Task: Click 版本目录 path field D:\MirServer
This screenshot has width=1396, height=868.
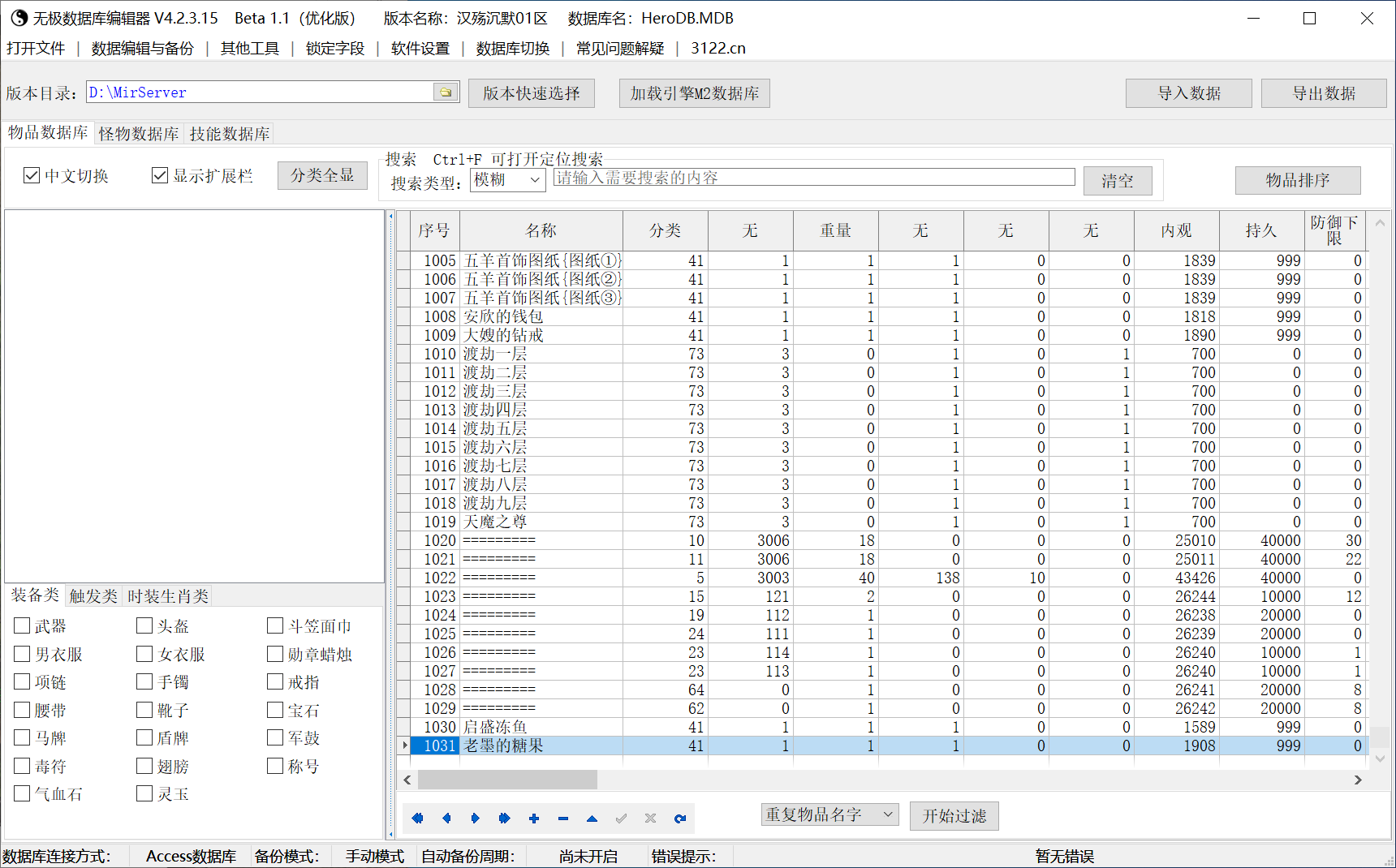Action: (261, 92)
